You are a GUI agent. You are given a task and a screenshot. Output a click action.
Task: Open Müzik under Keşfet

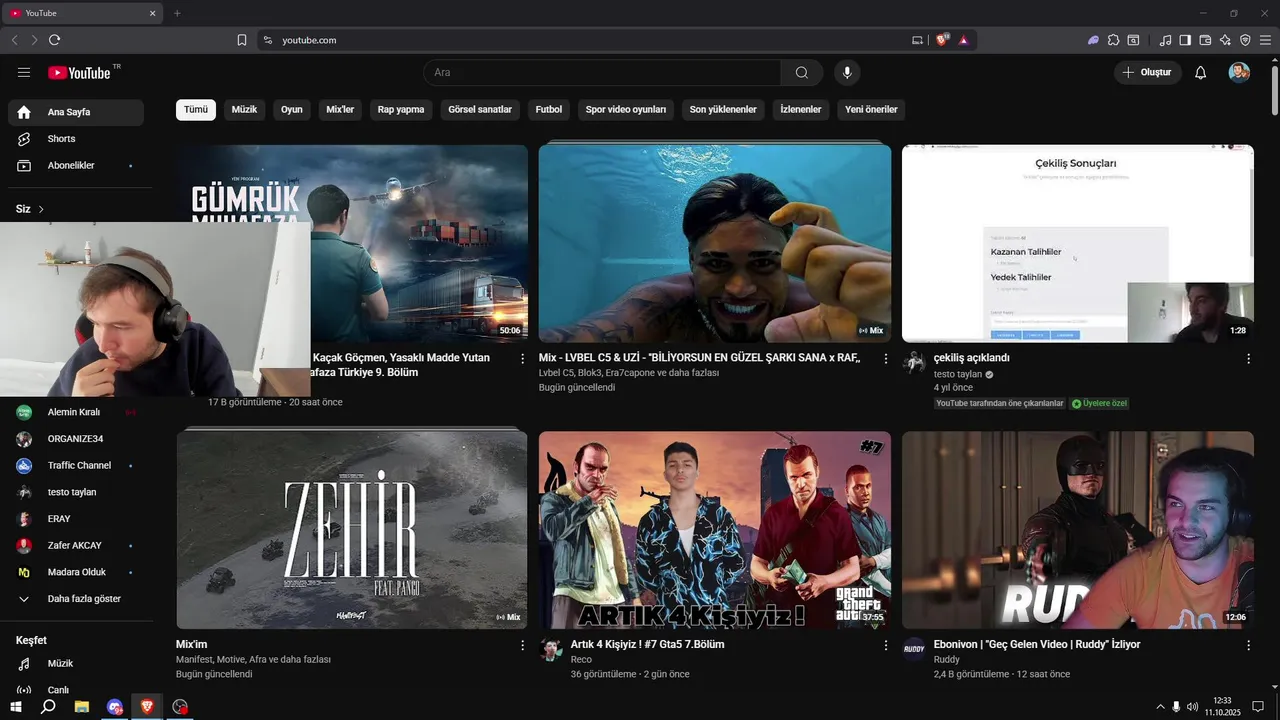76,663
